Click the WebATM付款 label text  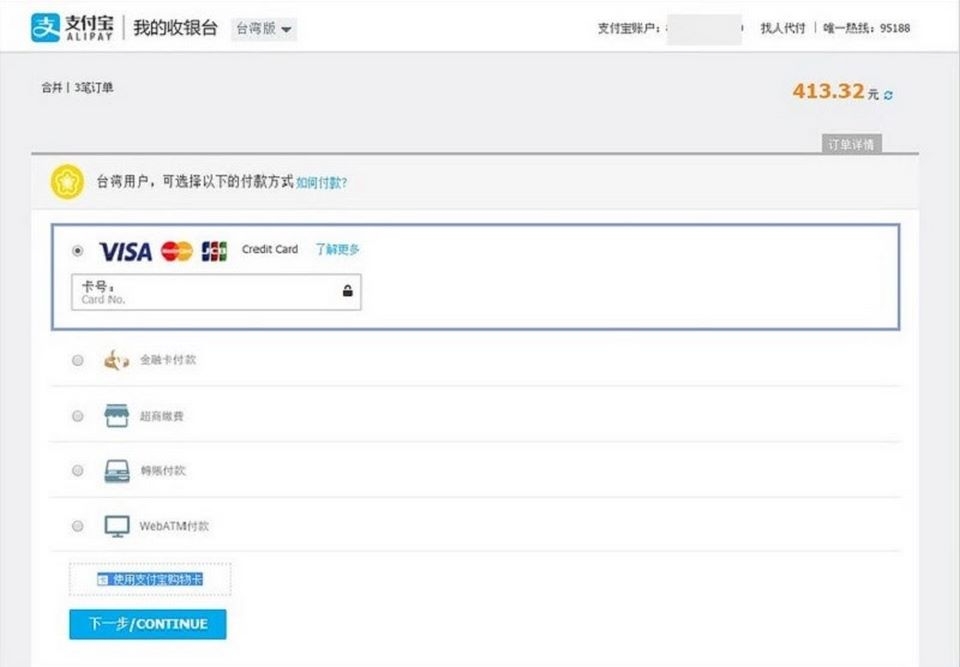174,526
